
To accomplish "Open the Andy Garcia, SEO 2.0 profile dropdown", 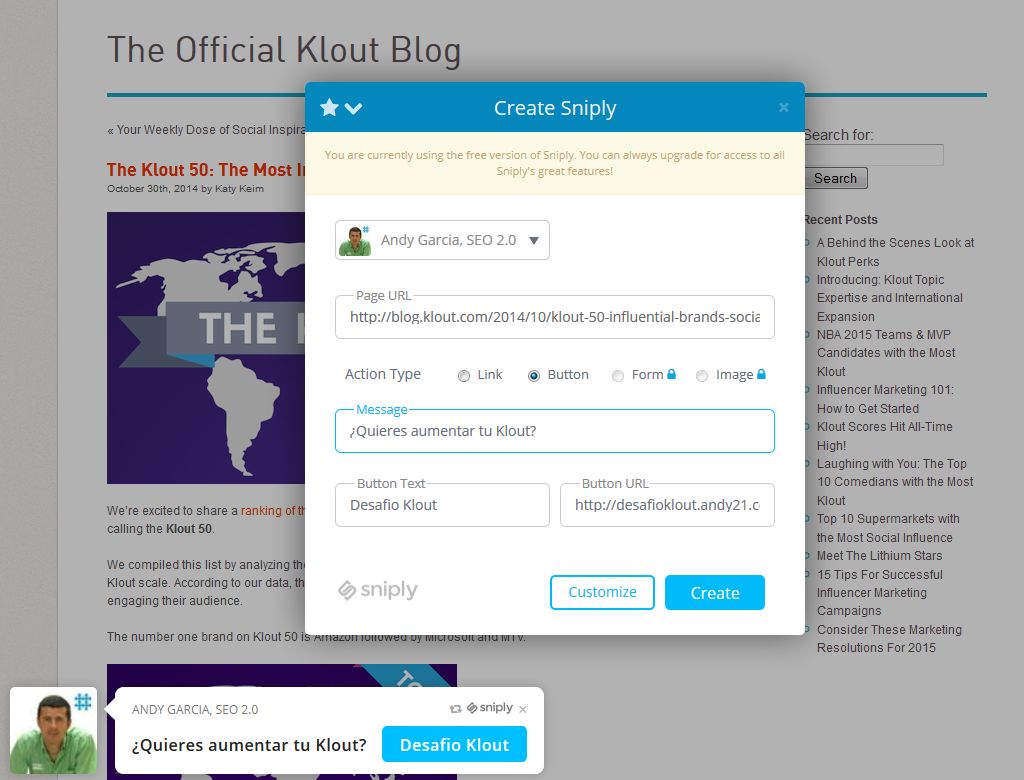I will tap(442, 240).
